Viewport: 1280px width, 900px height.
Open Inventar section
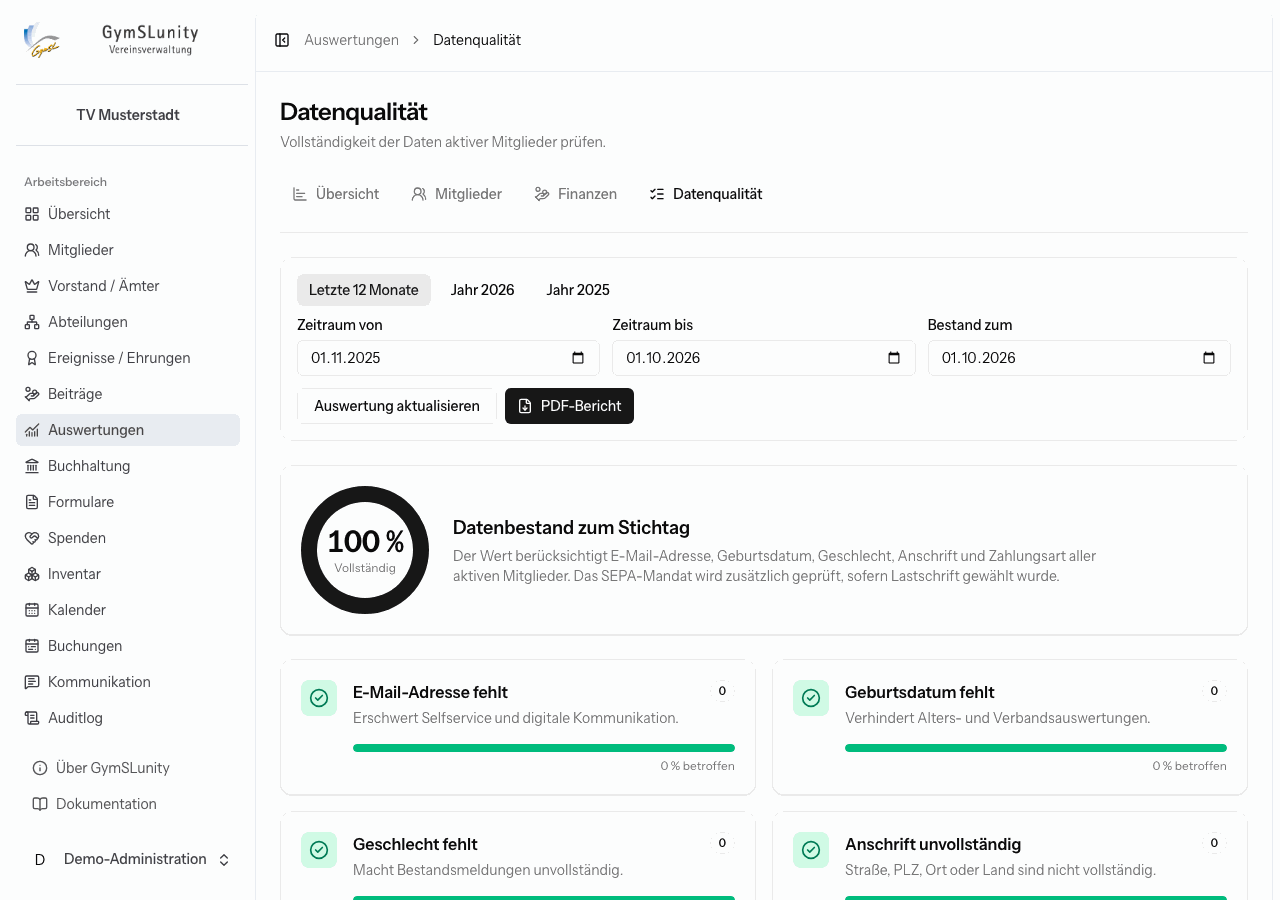tap(128, 574)
